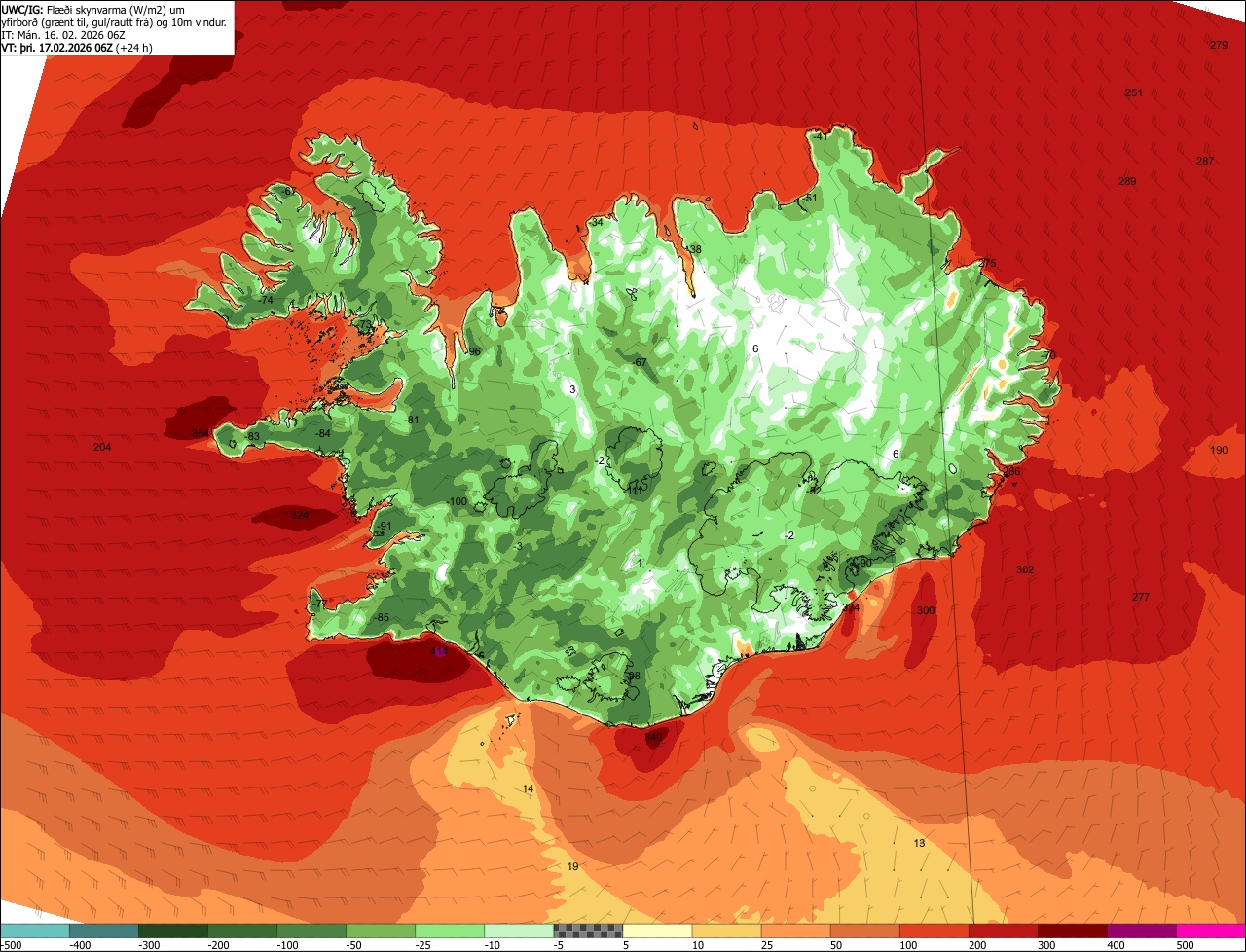Click the legend label -500
1246x952 pixels.
coord(12,945)
